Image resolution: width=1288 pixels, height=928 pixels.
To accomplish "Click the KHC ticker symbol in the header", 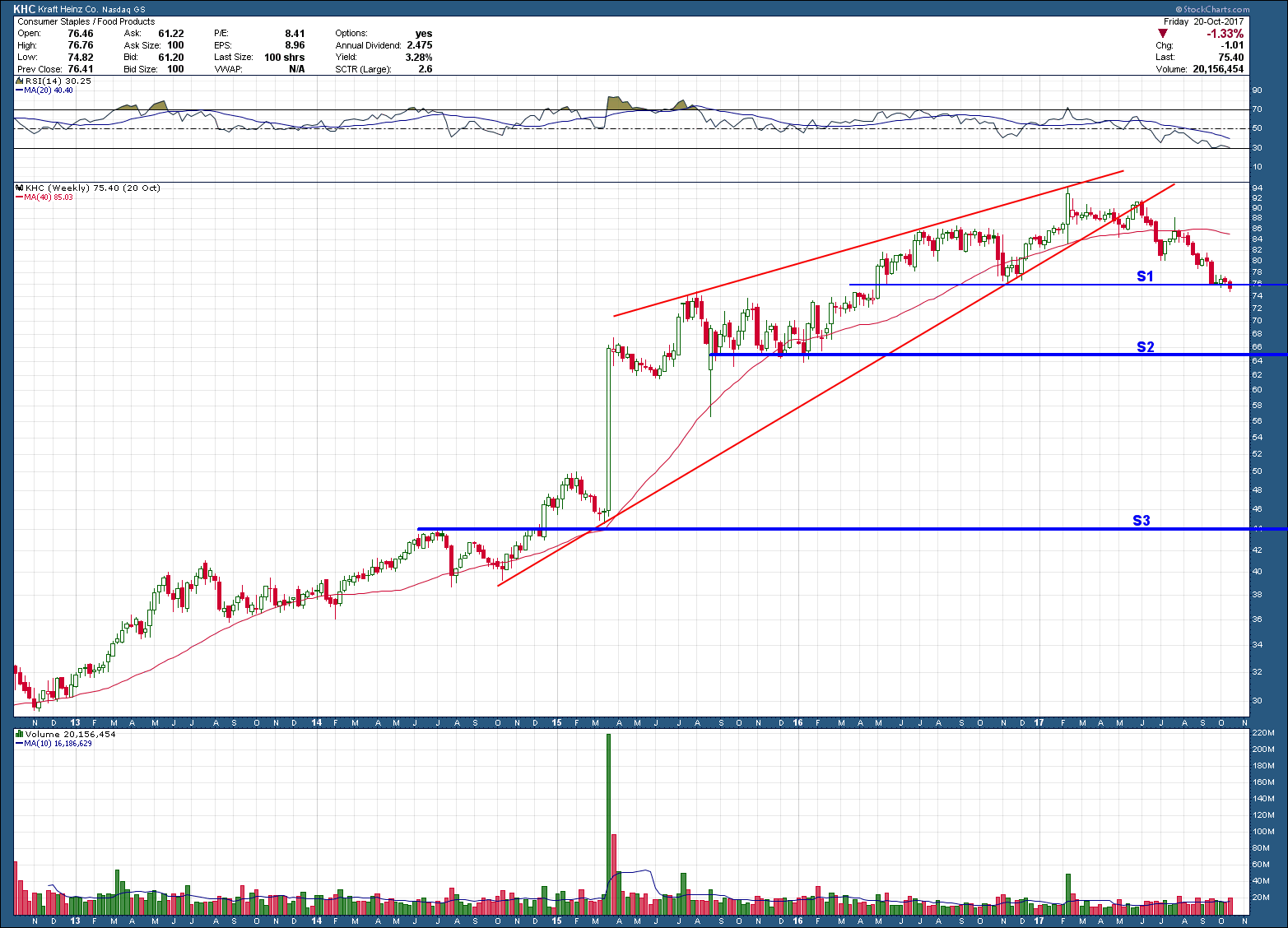I will (25, 10).
